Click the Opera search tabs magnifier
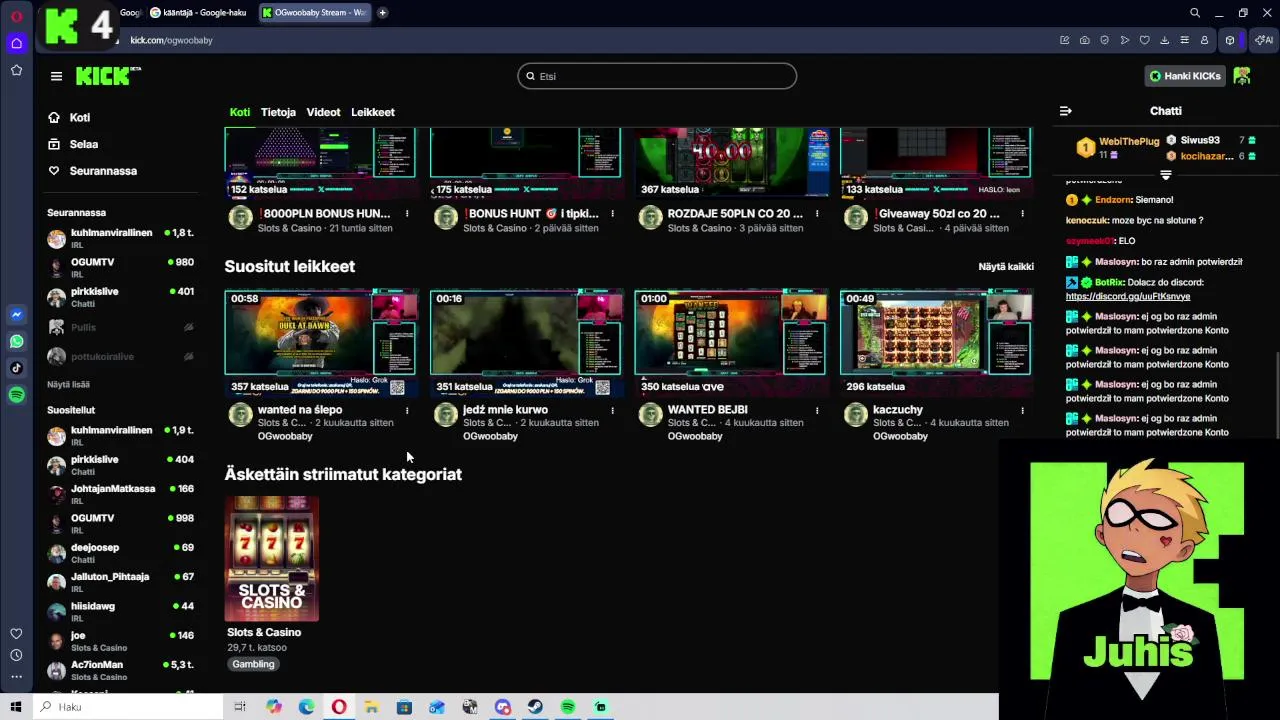 coord(1195,13)
